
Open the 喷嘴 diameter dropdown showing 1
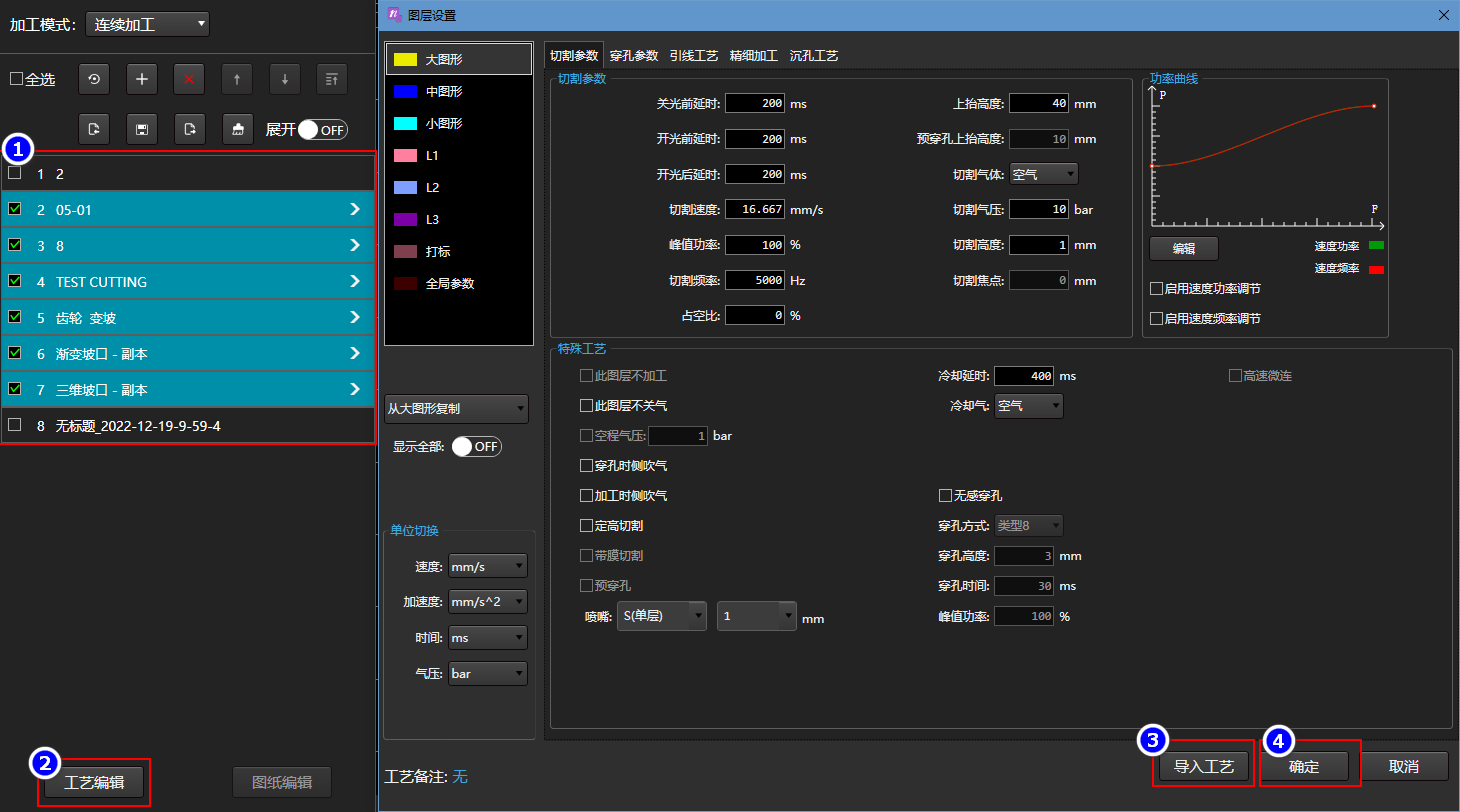(x=757, y=616)
